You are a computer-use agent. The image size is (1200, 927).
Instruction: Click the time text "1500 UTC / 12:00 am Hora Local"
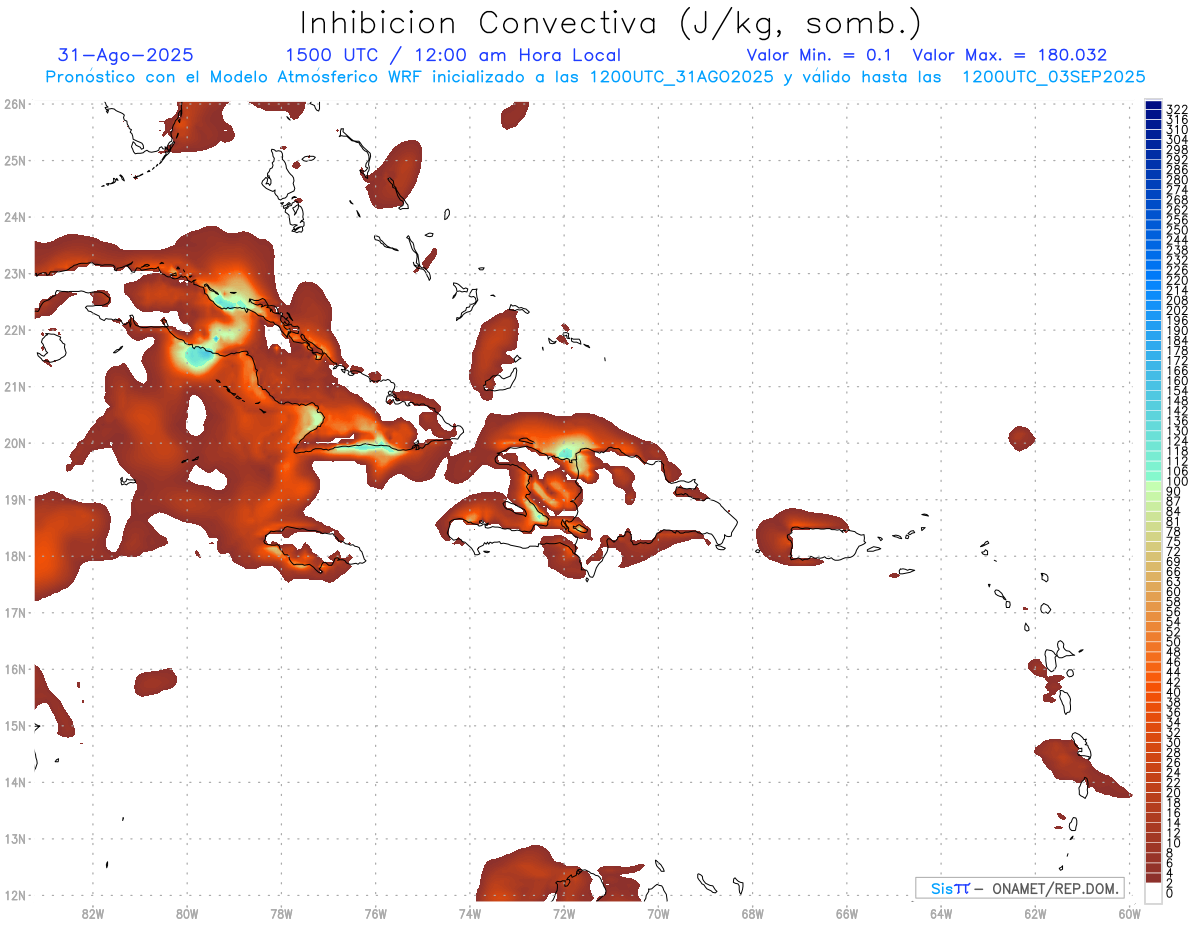[453, 55]
